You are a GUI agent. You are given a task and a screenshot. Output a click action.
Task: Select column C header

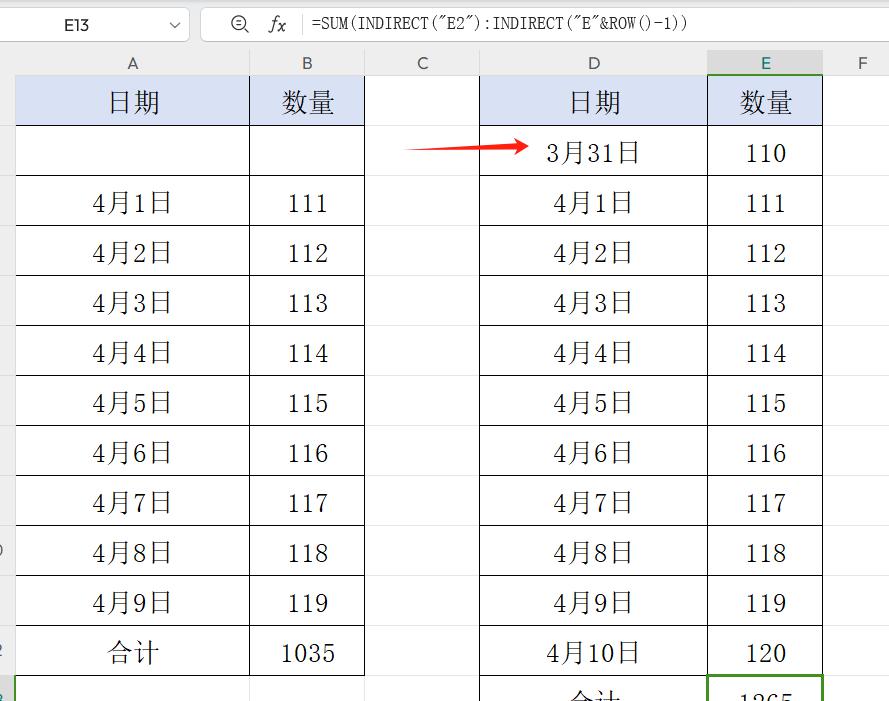click(422, 63)
